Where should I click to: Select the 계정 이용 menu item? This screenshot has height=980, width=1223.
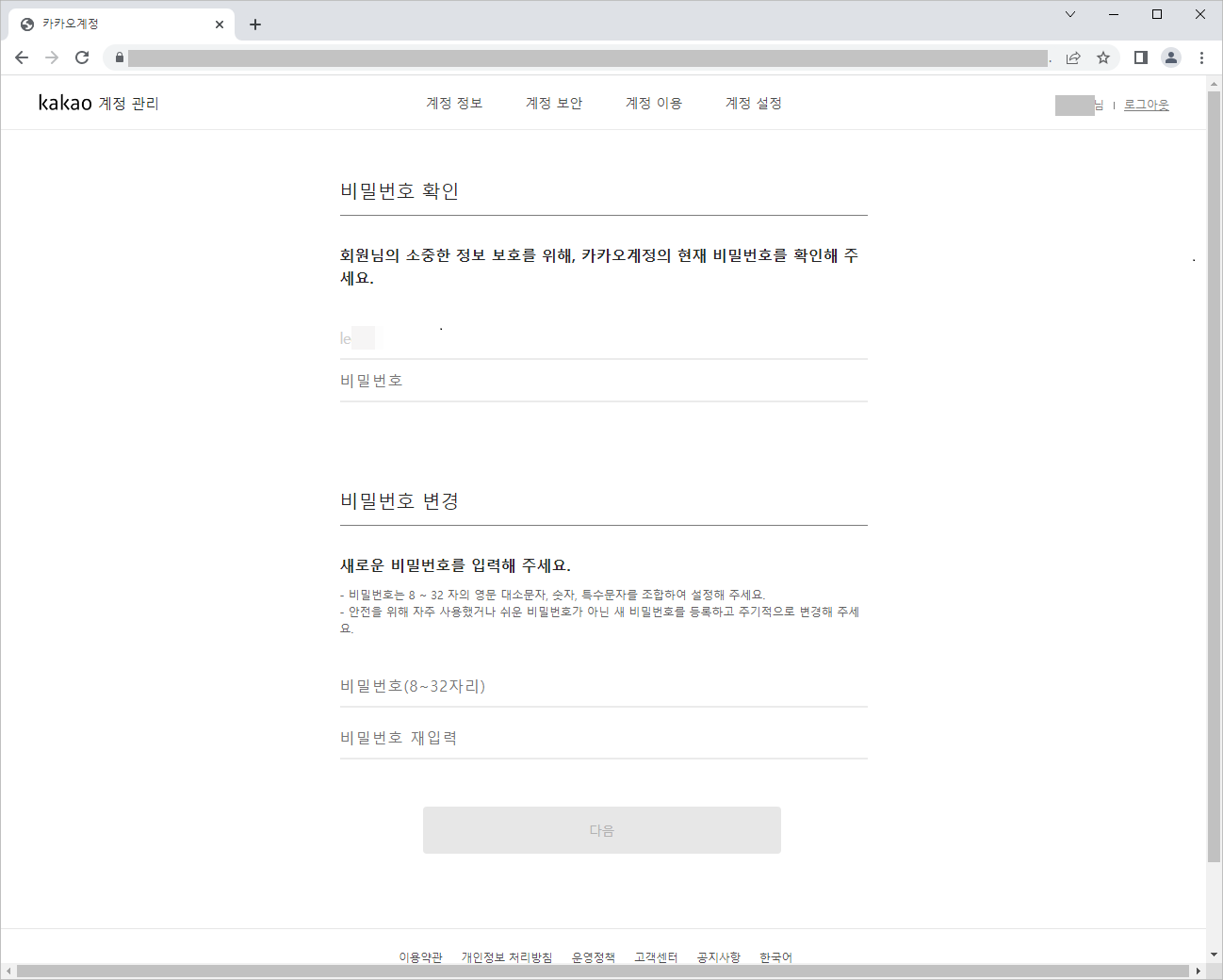tap(653, 104)
